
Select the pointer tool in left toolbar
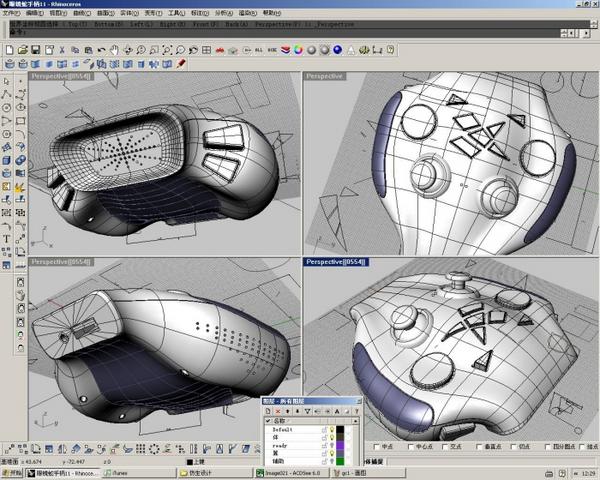(x=7, y=82)
